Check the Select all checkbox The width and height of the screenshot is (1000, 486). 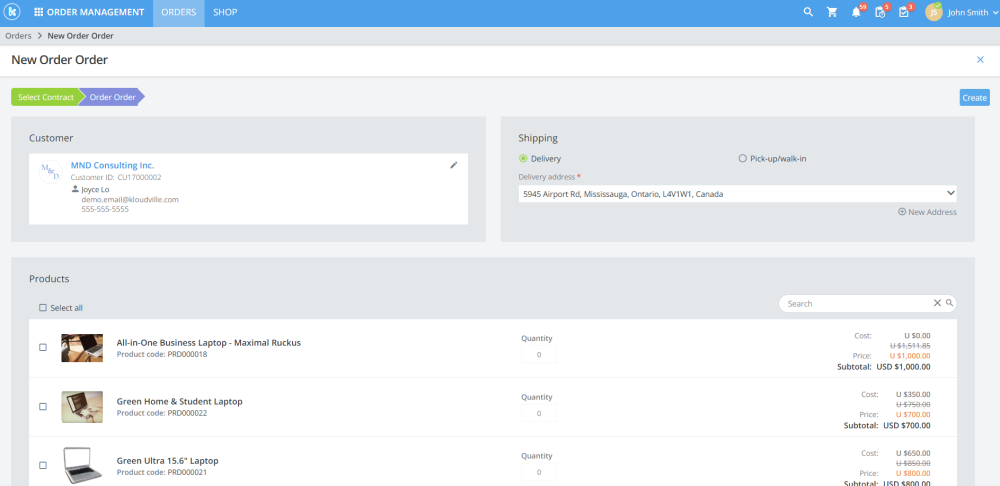(x=43, y=308)
